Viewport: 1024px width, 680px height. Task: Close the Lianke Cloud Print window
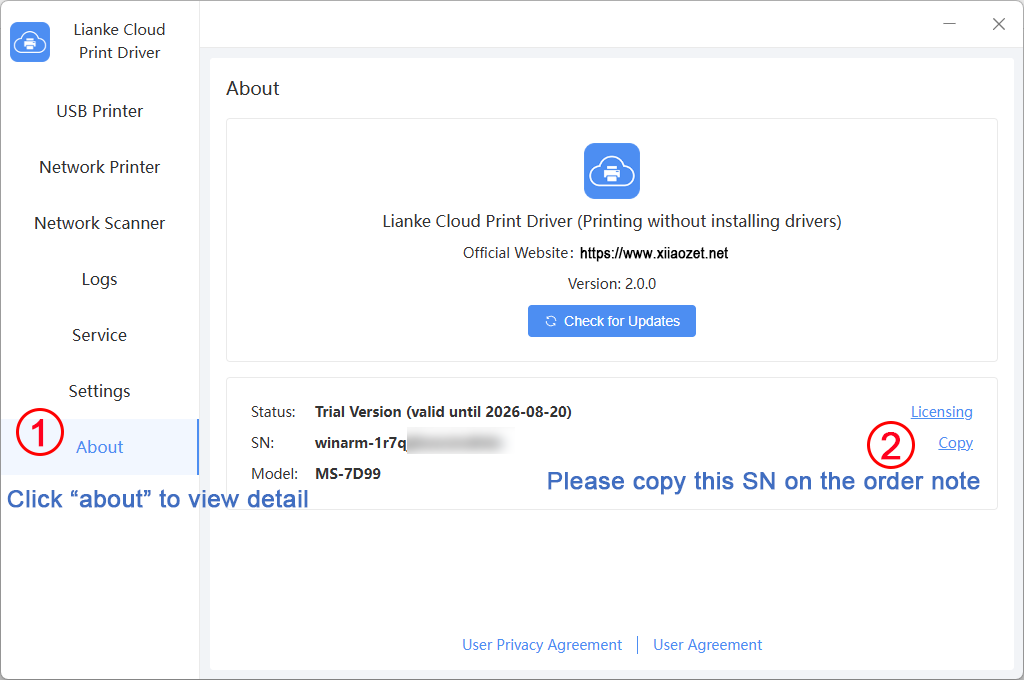pyautogui.click(x=999, y=24)
